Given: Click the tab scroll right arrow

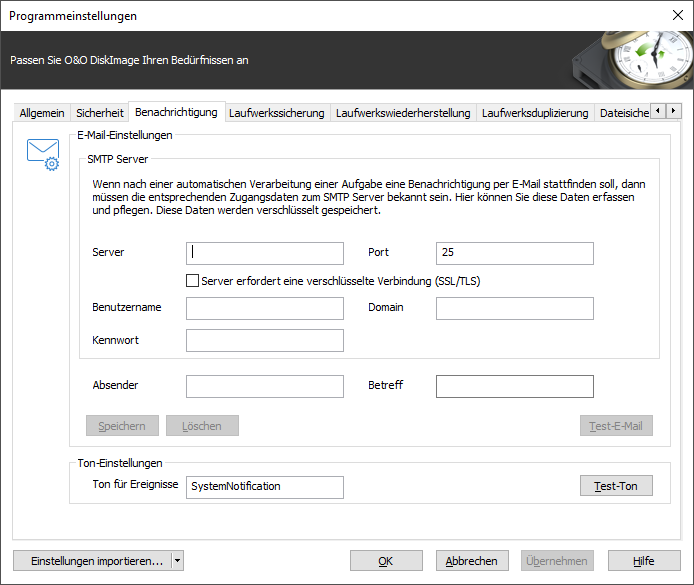Looking at the screenshot, I should coord(674,110).
